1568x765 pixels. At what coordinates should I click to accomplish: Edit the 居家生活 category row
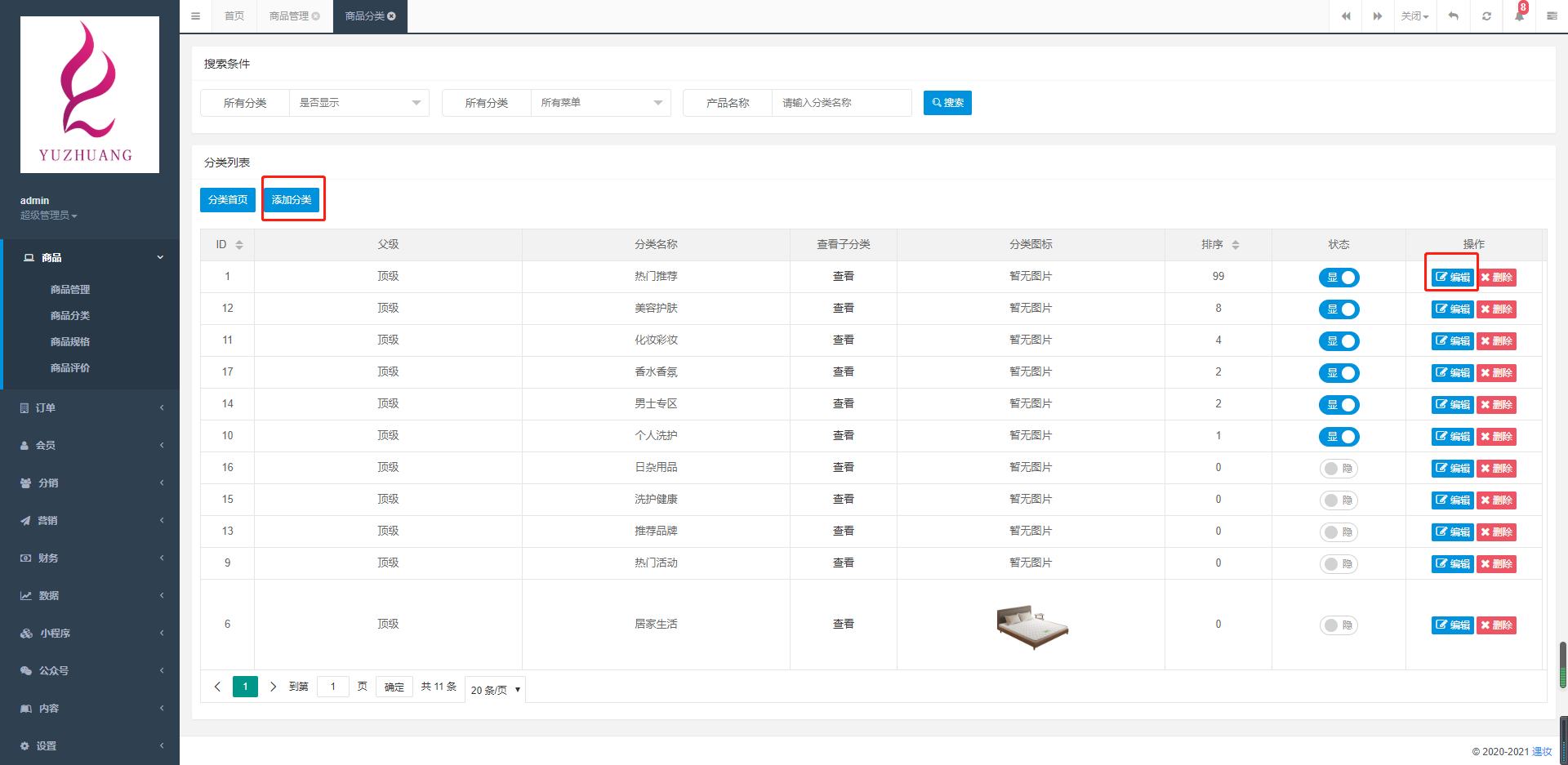(1452, 625)
